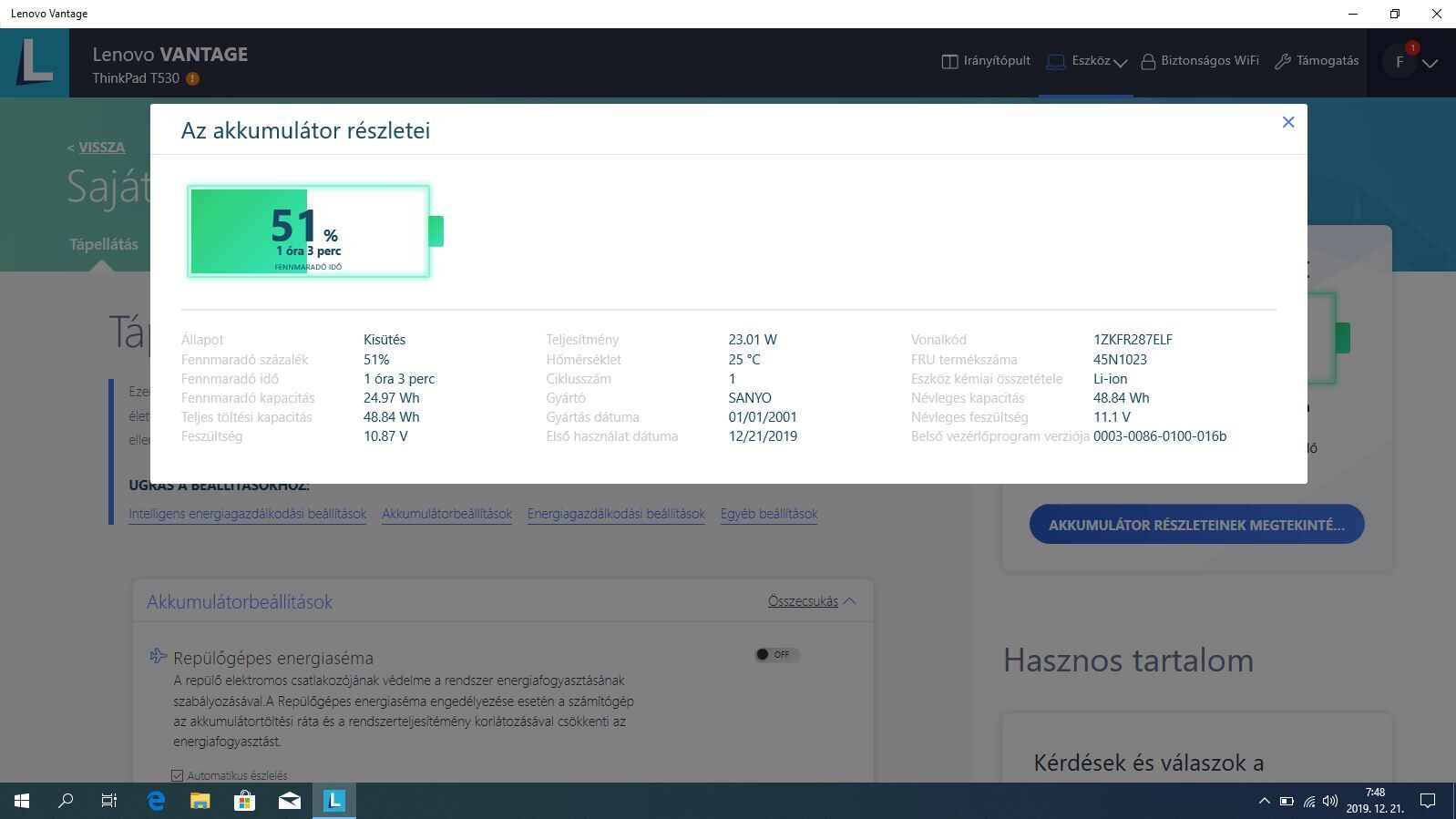The height and width of the screenshot is (819, 1456).
Task: Go back via the VISSZA link
Action: coord(101,147)
